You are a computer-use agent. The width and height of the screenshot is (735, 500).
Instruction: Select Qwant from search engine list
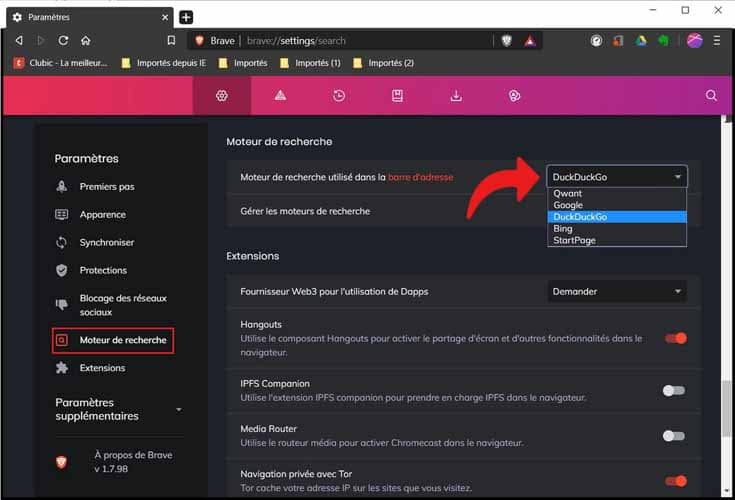pyautogui.click(x=616, y=193)
